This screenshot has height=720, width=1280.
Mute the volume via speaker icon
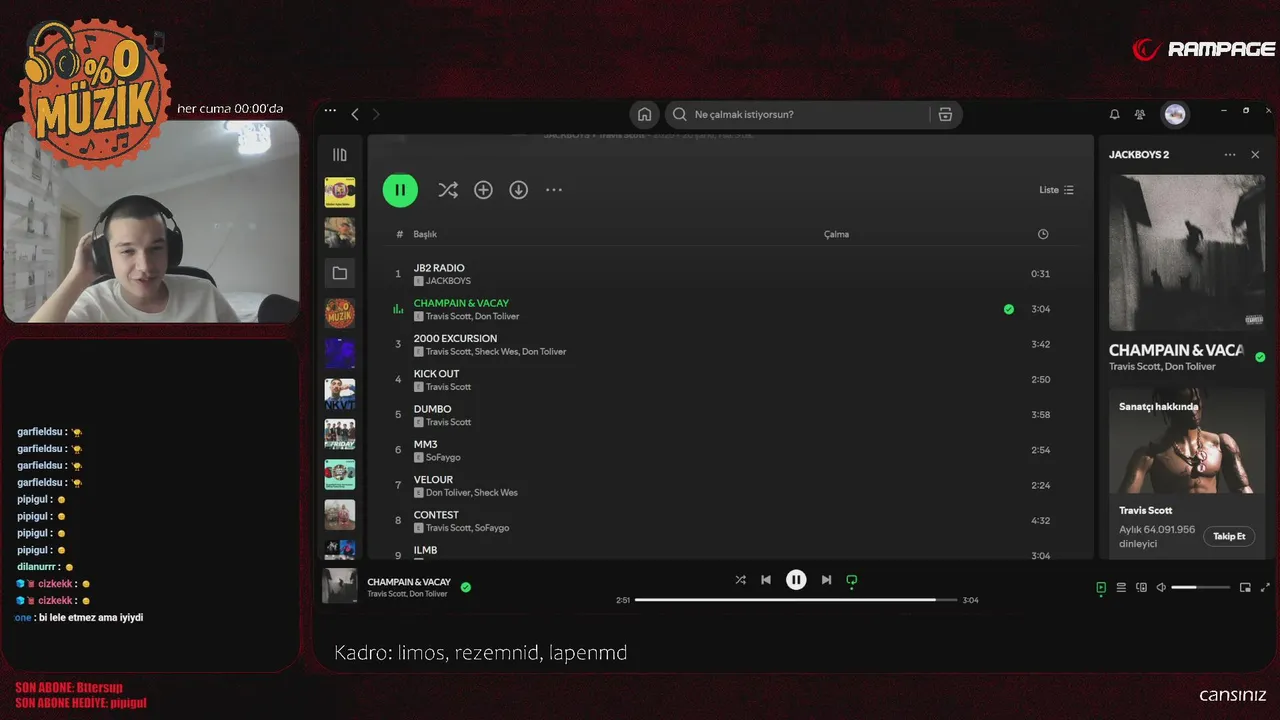(x=1161, y=588)
